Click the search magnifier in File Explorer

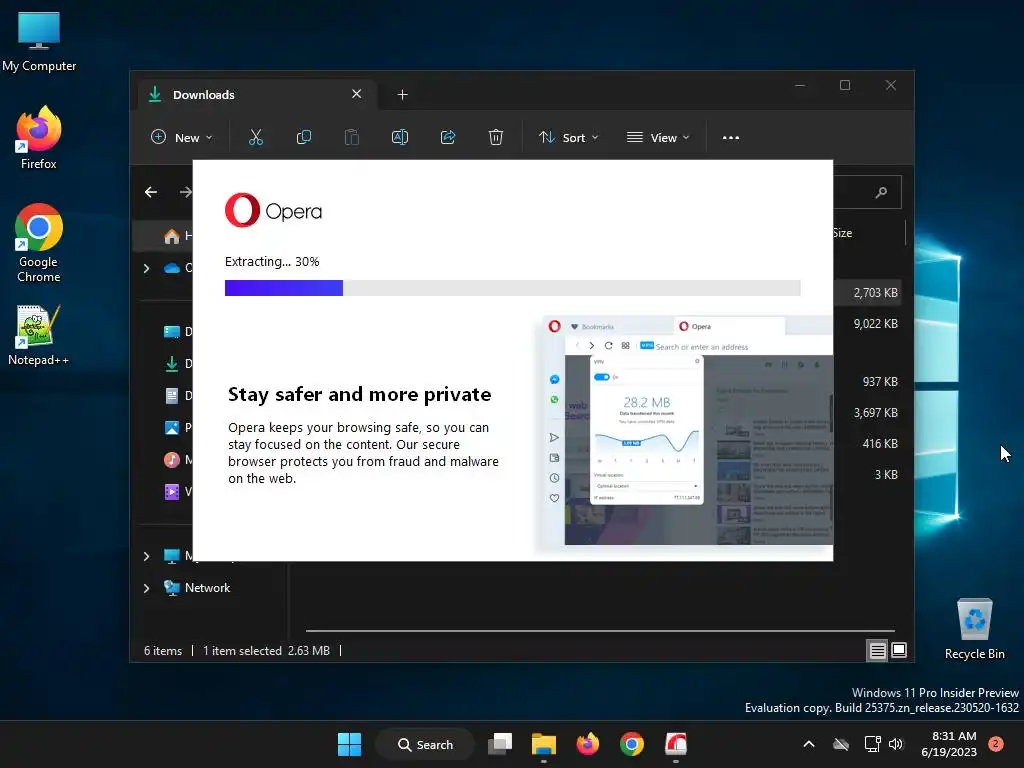tap(881, 192)
